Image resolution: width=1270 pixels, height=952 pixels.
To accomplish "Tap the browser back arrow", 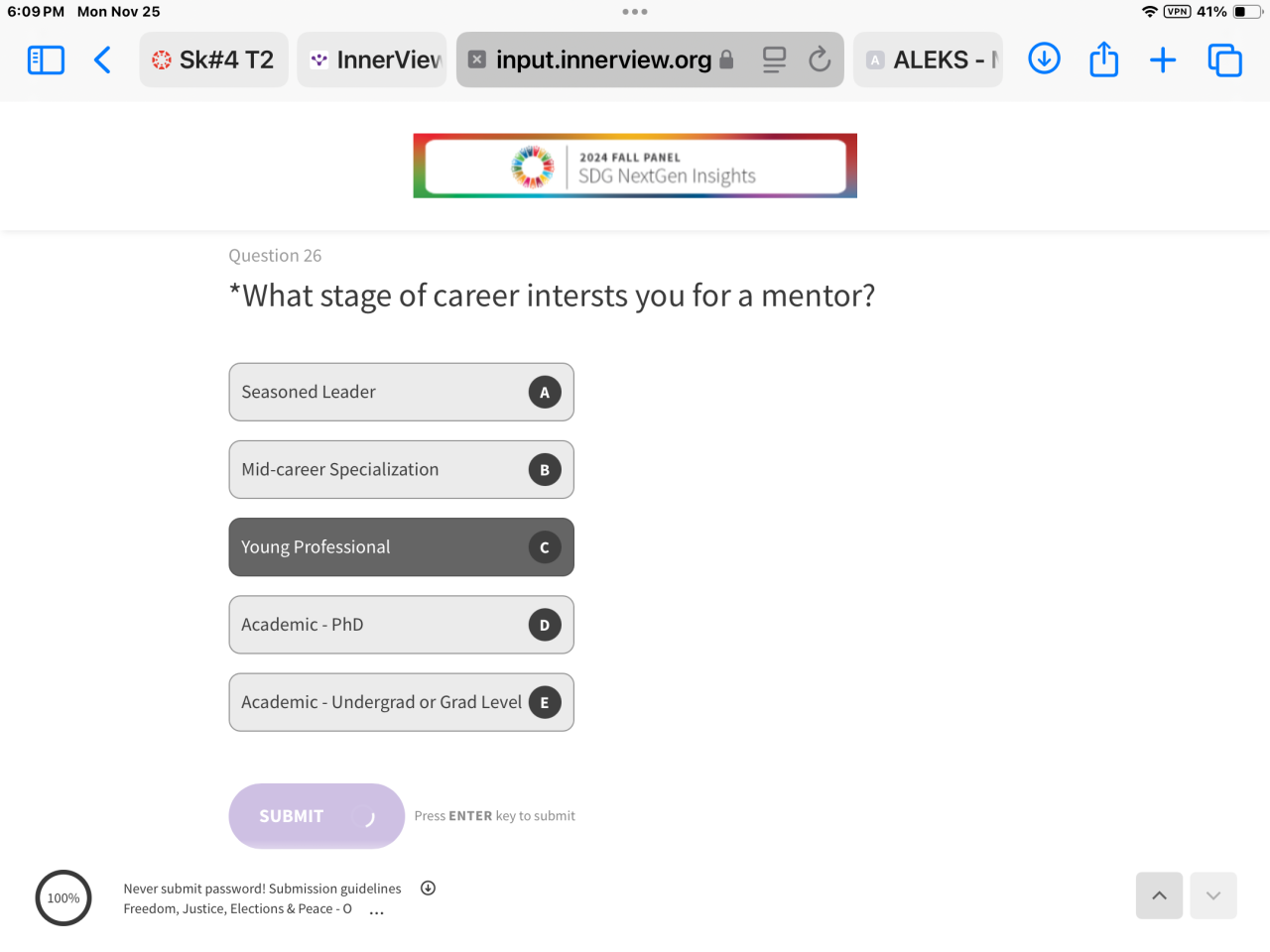I will click(x=102, y=60).
